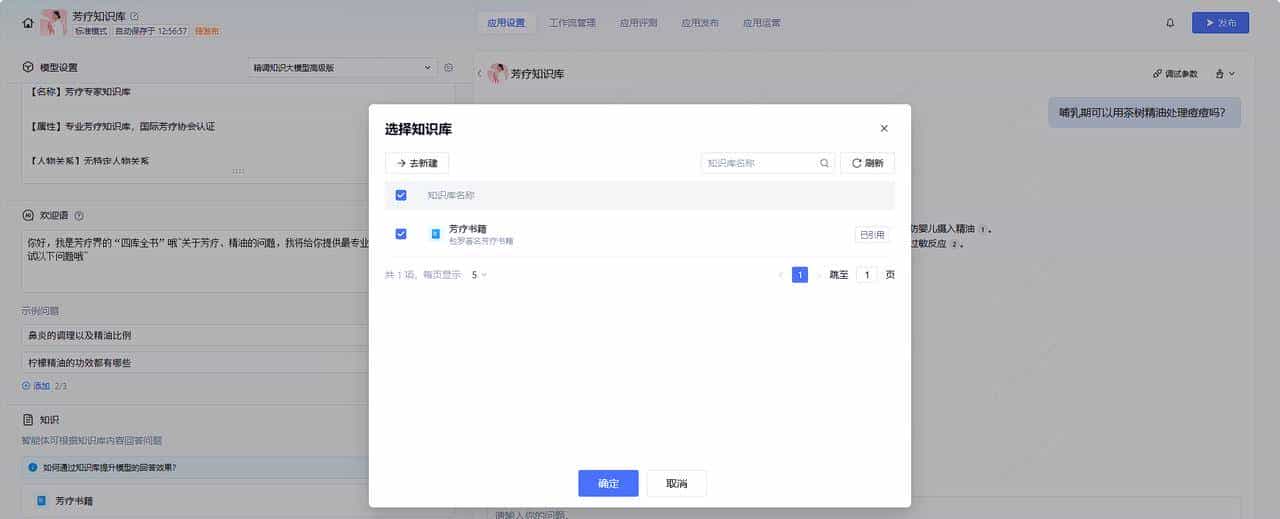
Task: Click 添加 to add an example question
Action: click(x=36, y=385)
